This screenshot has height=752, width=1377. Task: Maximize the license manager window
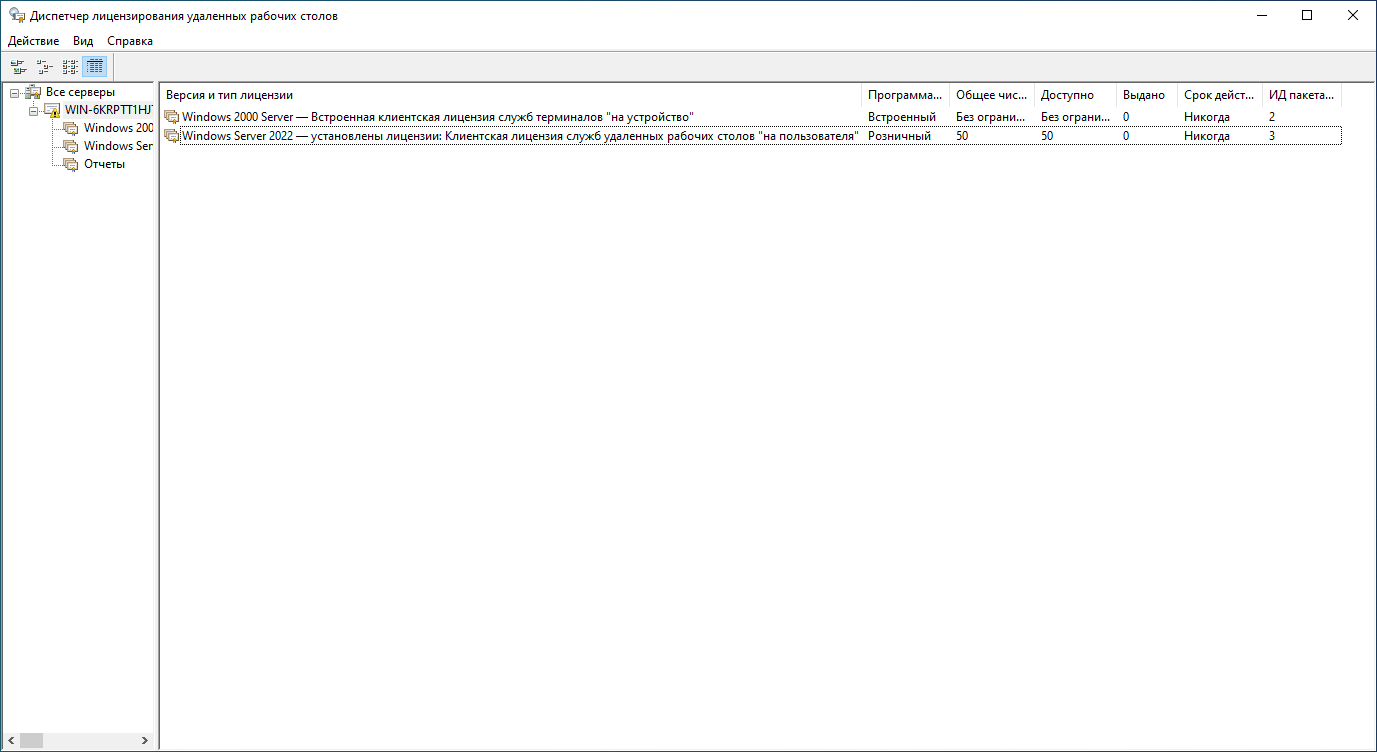(1307, 15)
